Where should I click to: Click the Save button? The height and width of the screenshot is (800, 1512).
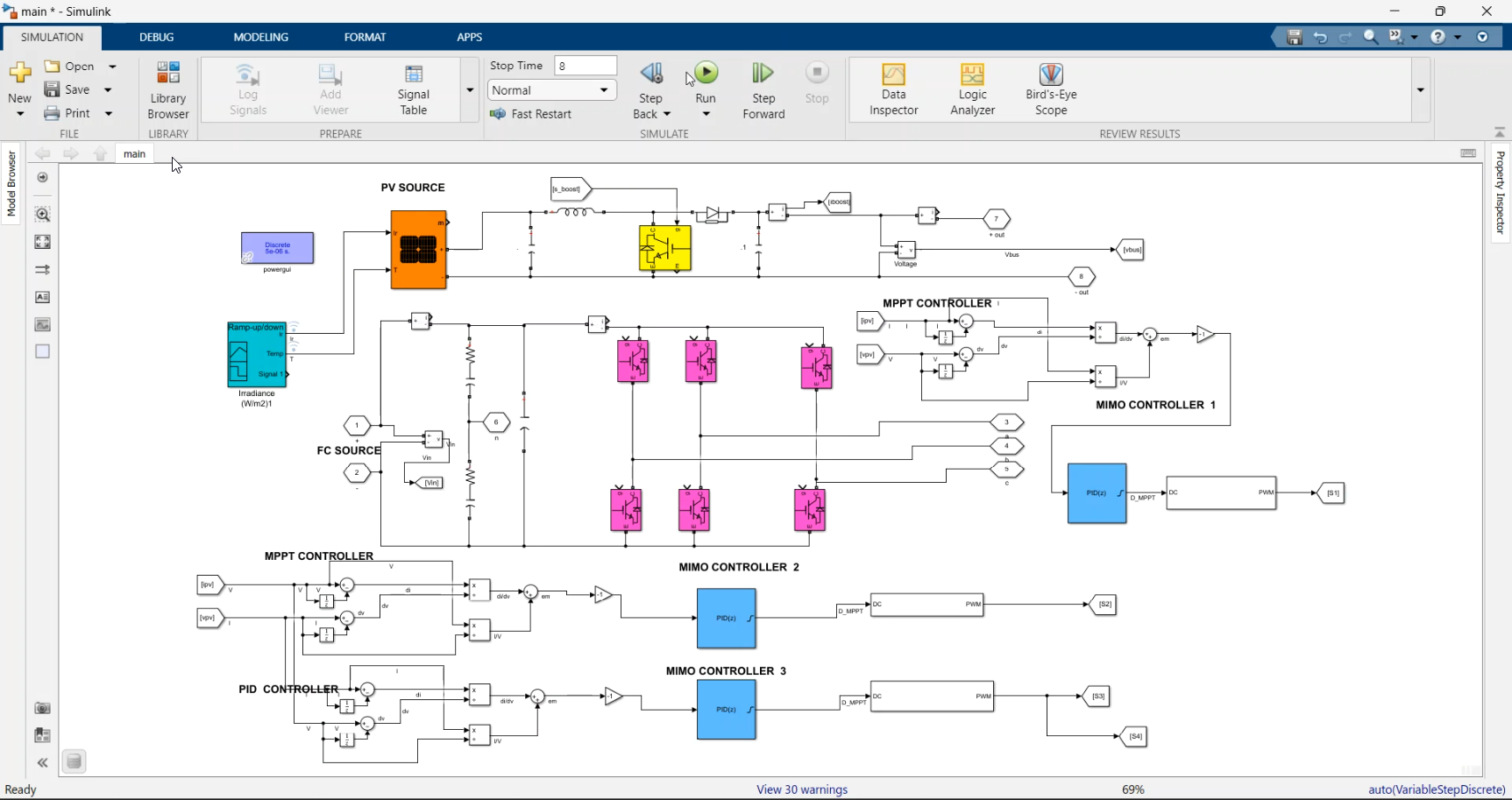[67, 89]
